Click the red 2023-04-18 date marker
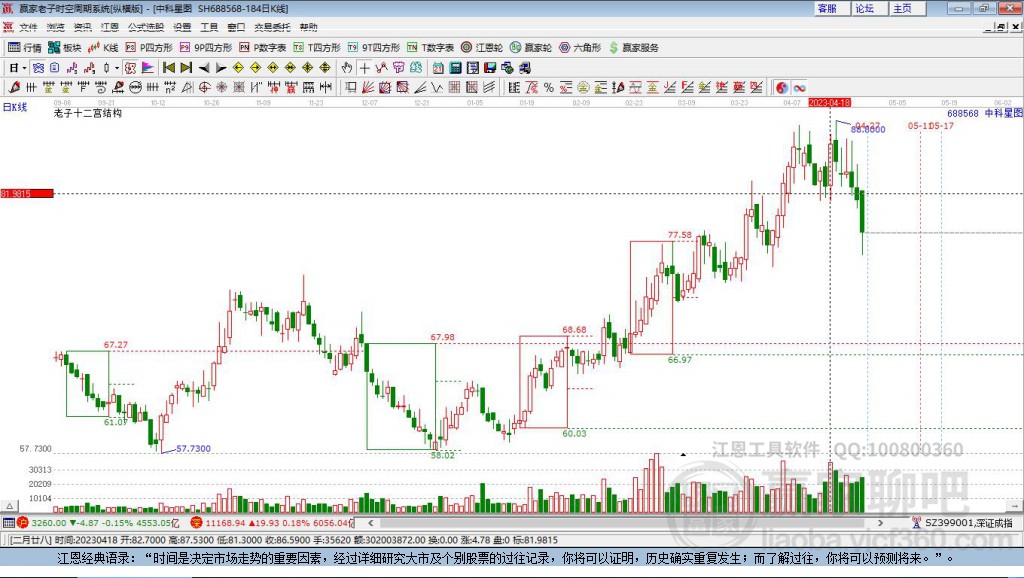This screenshot has height=578, width=1024. coord(829,103)
